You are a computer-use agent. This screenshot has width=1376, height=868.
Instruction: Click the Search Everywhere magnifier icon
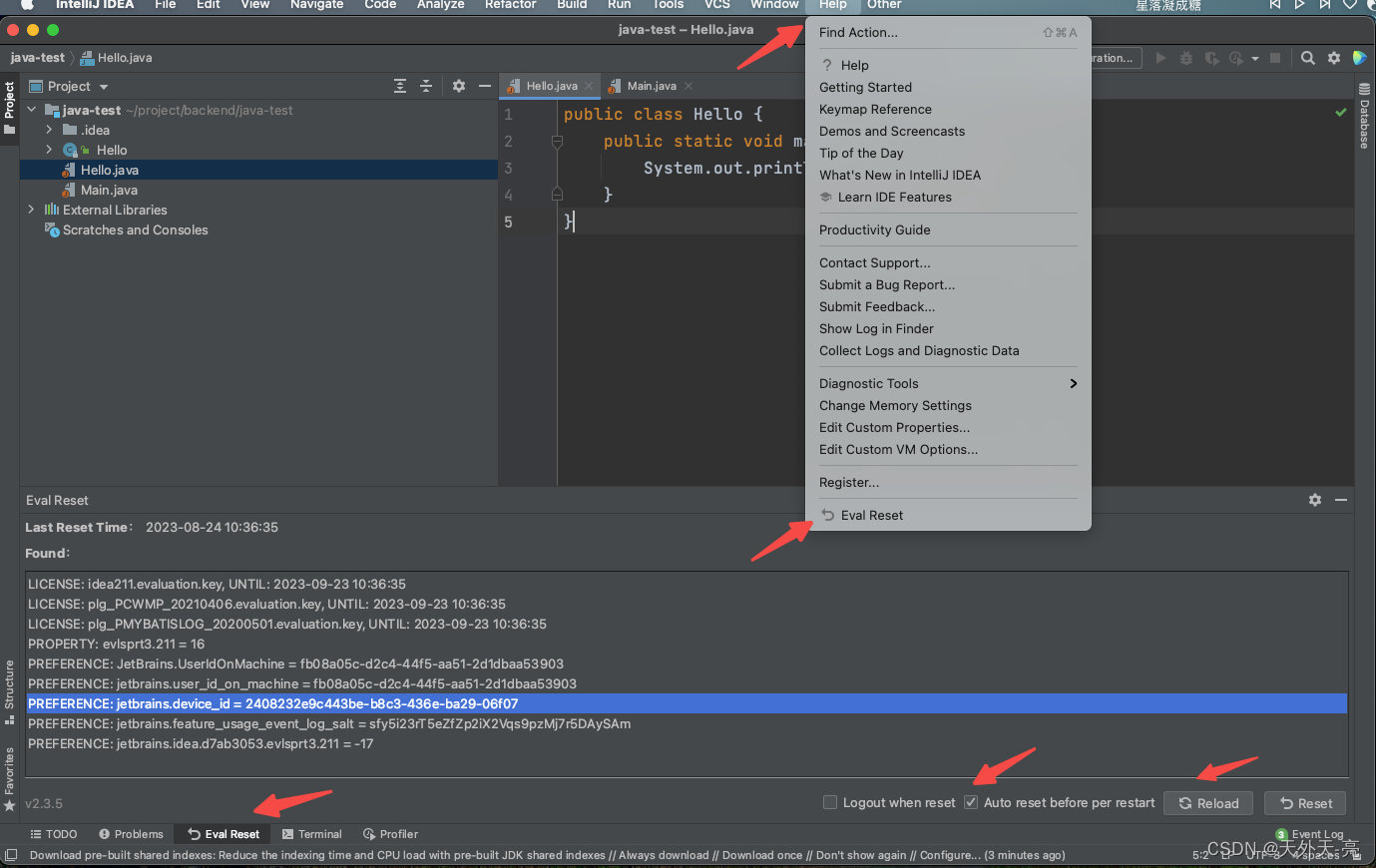[1307, 58]
